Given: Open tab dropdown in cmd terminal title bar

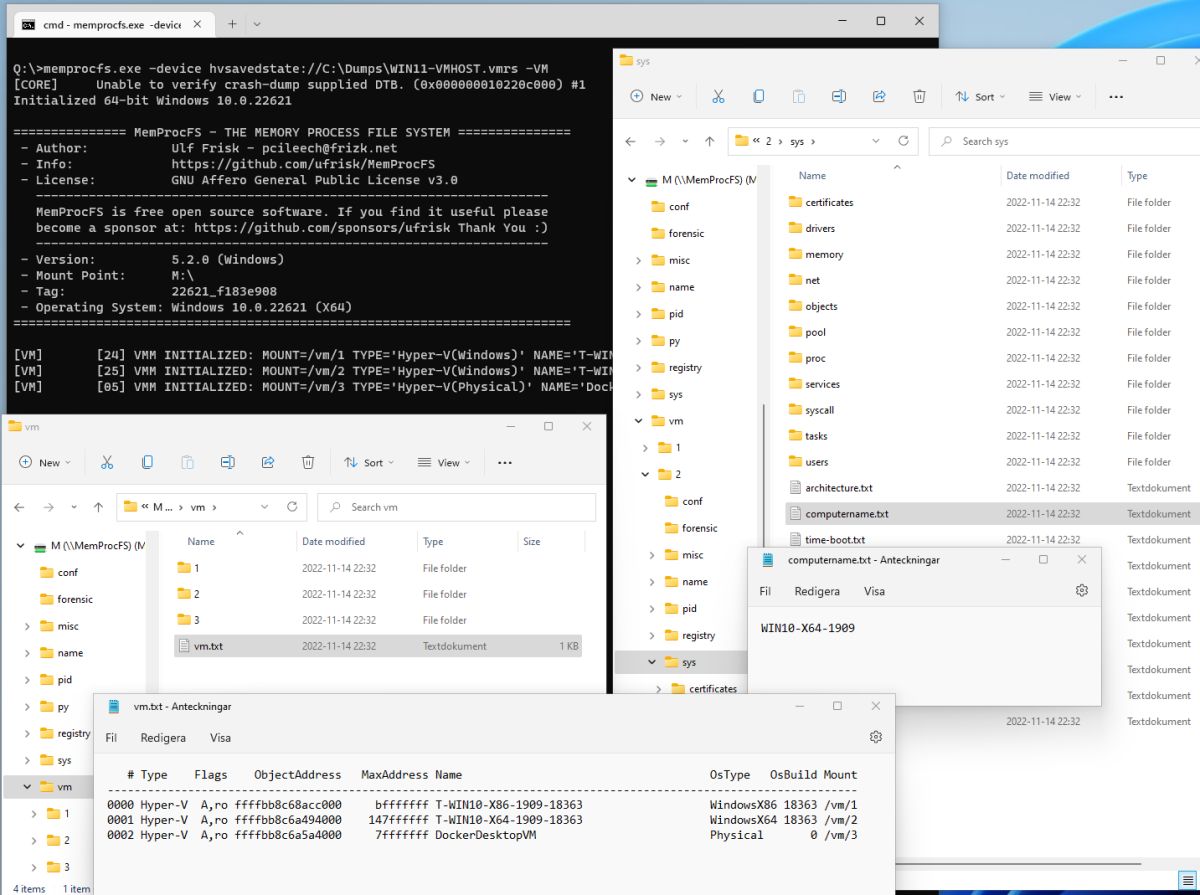Looking at the screenshot, I should click(257, 22).
